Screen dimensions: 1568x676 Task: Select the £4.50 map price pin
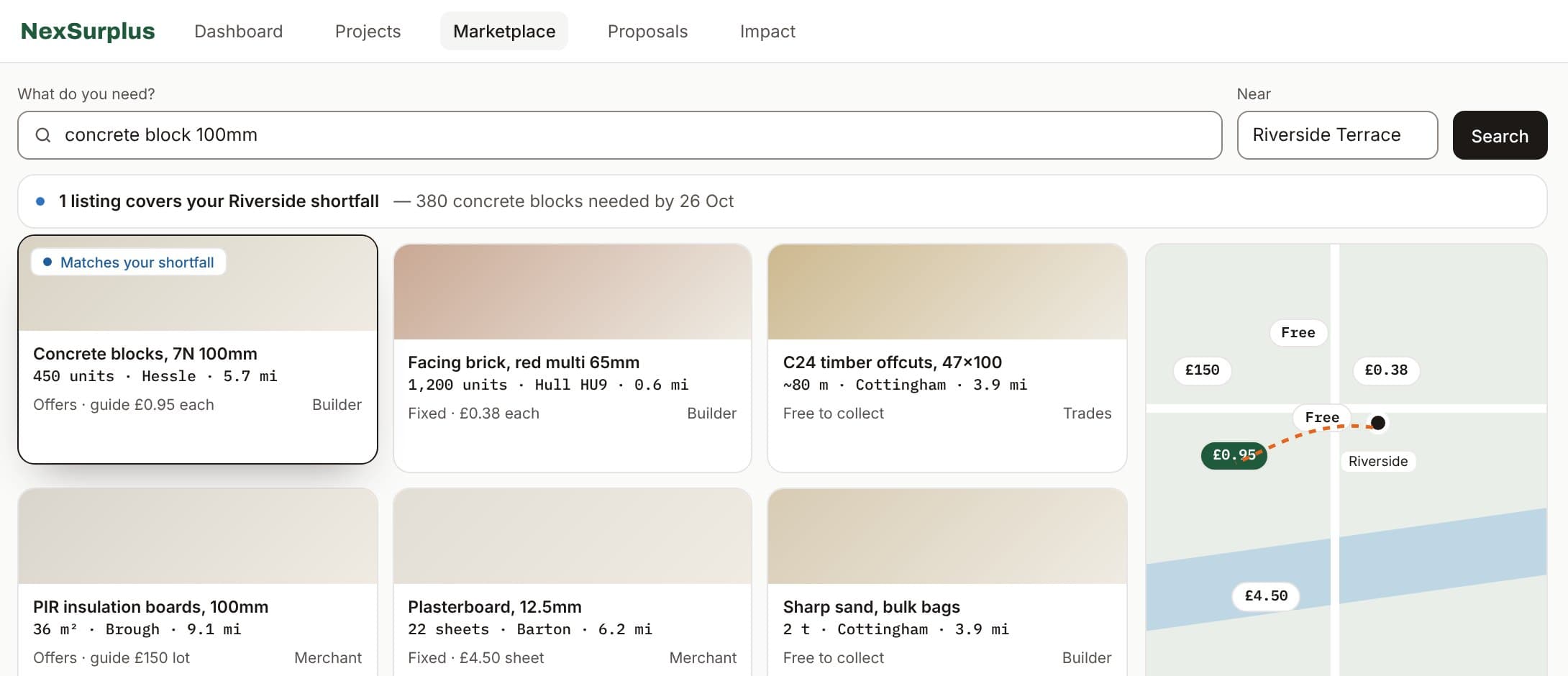click(1266, 596)
